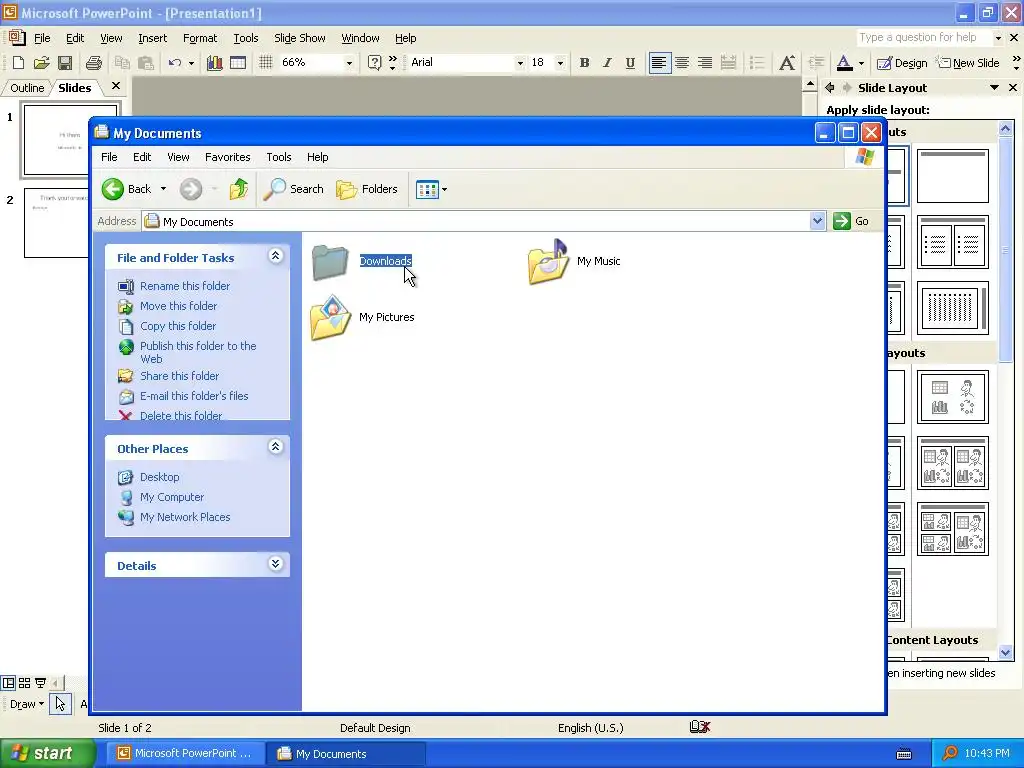This screenshot has height=768, width=1024.
Task: Click the Save floppy icon in PowerPoint
Action: (x=65, y=63)
